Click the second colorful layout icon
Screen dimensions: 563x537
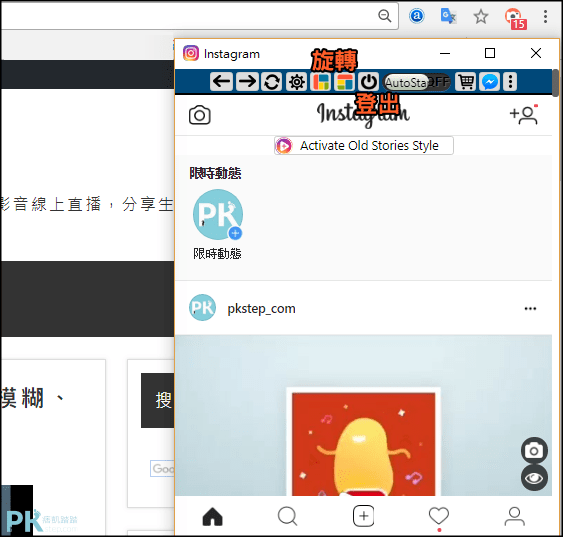pyautogui.click(x=344, y=81)
